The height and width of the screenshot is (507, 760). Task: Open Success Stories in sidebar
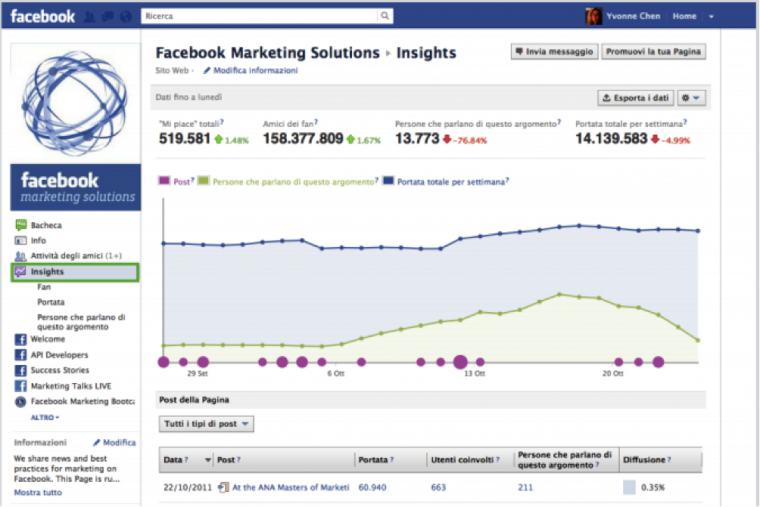[59, 370]
